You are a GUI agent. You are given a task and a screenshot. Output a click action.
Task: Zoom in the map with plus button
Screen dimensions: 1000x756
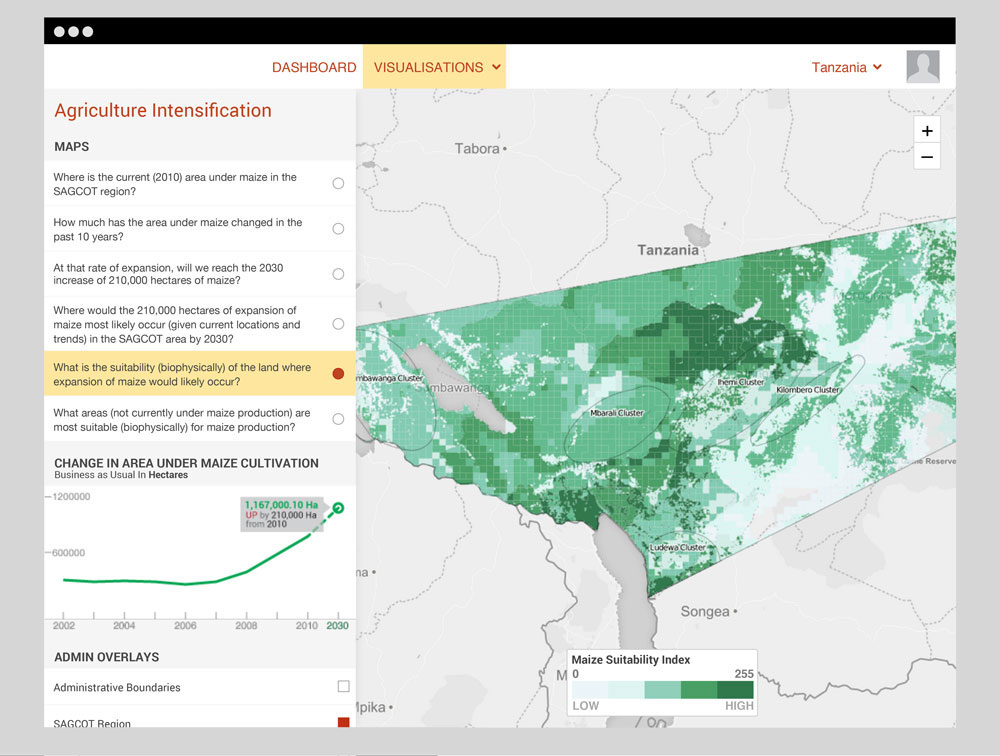927,131
